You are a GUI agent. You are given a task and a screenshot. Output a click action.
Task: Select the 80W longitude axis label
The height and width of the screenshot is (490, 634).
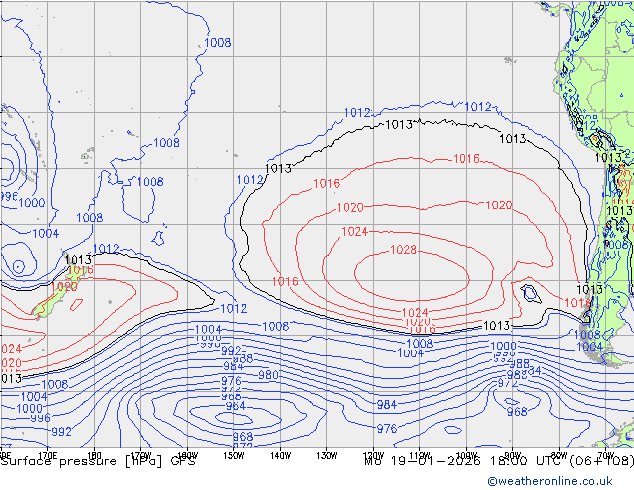click(x=559, y=456)
